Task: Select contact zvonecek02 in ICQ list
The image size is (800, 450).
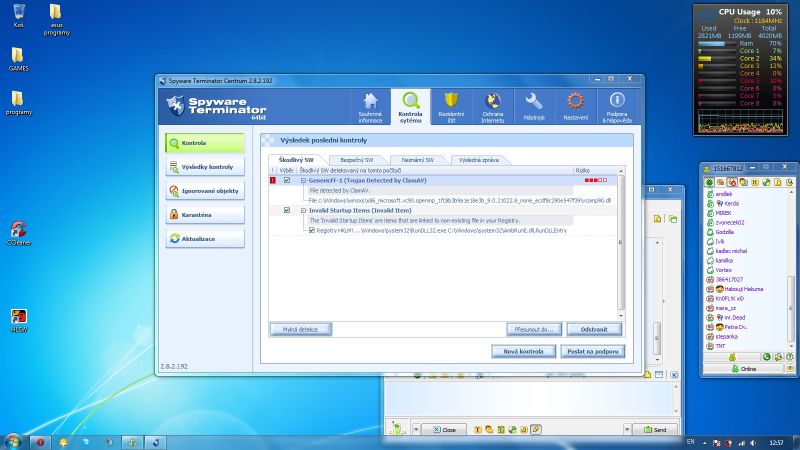Action: pos(730,222)
